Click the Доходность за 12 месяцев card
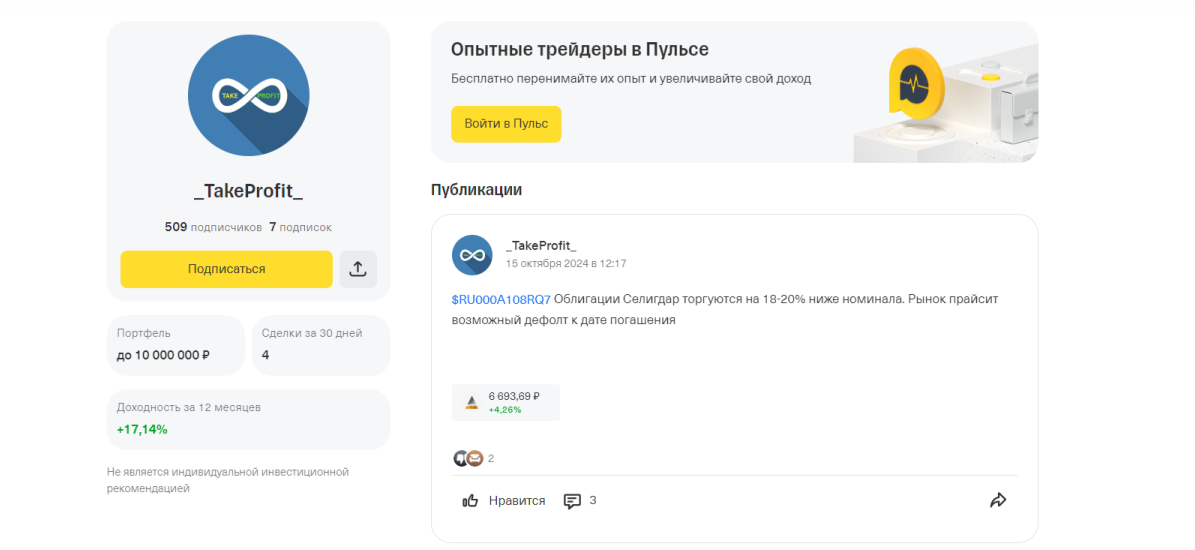The width and height of the screenshot is (1195, 550). 248,419
